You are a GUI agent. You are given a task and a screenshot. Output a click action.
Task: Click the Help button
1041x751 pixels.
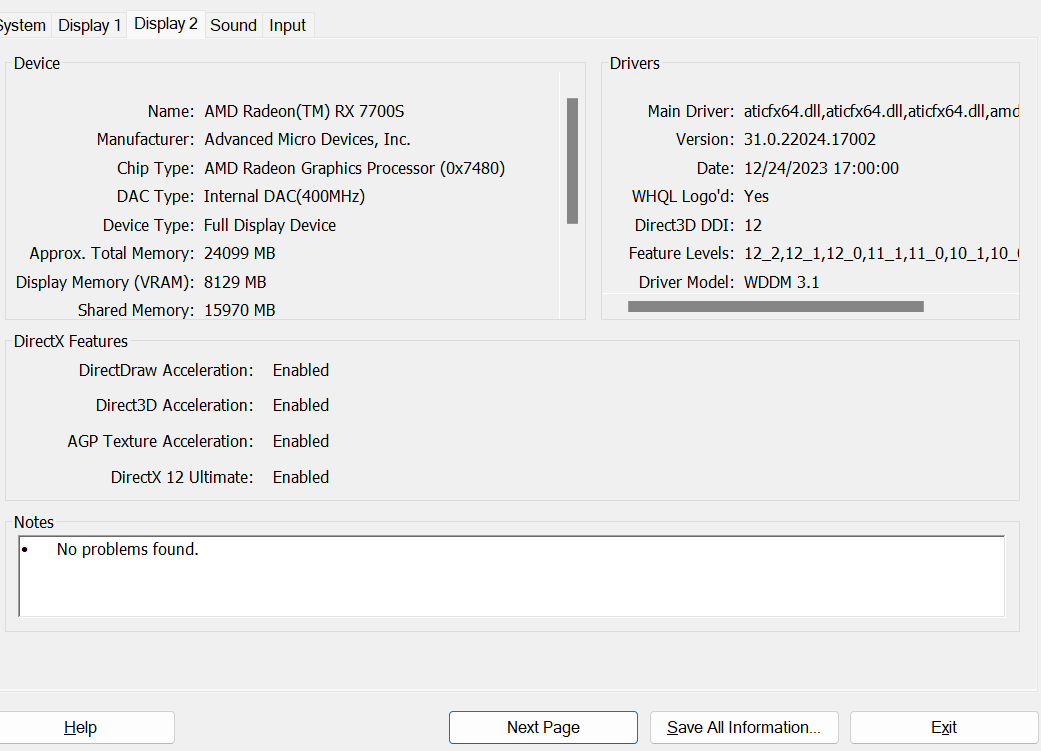click(x=80, y=727)
